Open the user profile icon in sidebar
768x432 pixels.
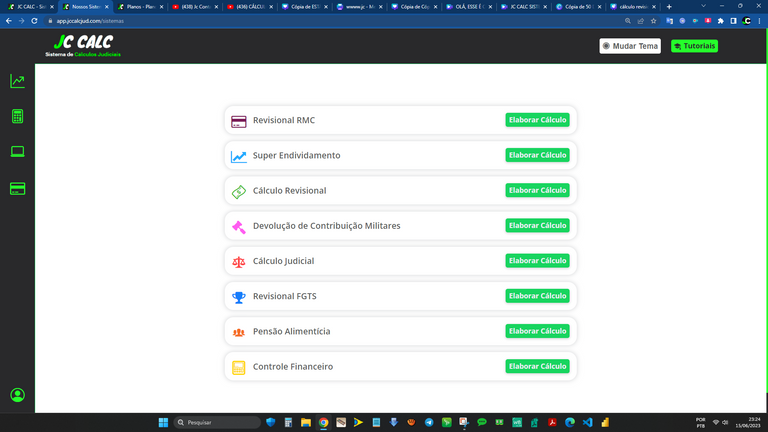[x=18, y=395]
